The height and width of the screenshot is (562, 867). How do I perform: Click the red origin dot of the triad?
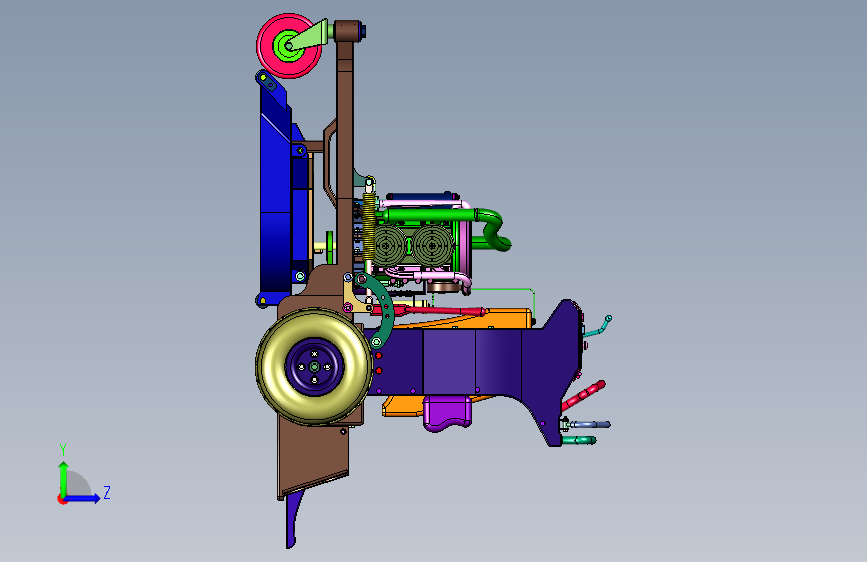[x=61, y=499]
